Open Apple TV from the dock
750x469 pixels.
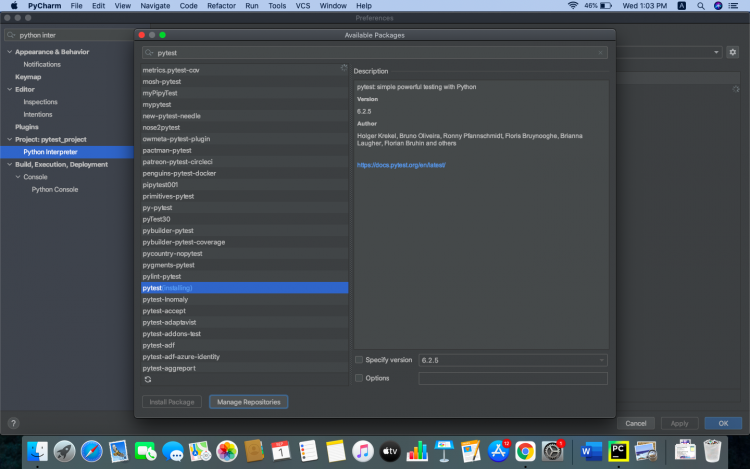click(x=390, y=451)
